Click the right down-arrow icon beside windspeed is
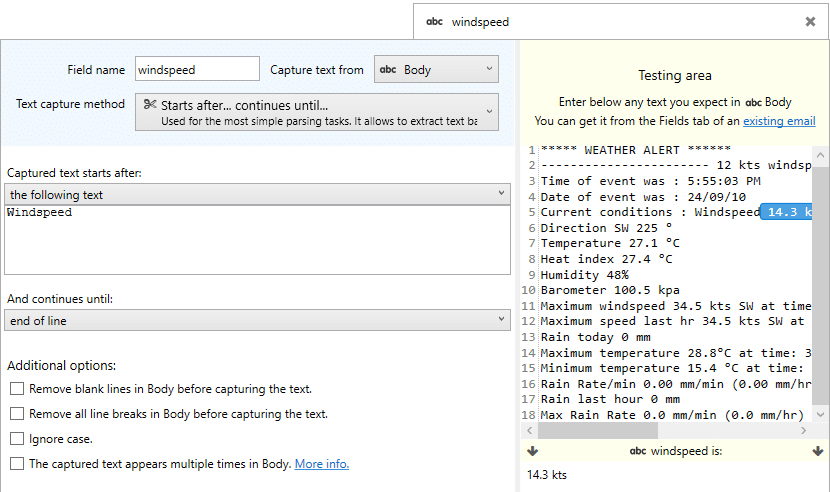 point(818,451)
